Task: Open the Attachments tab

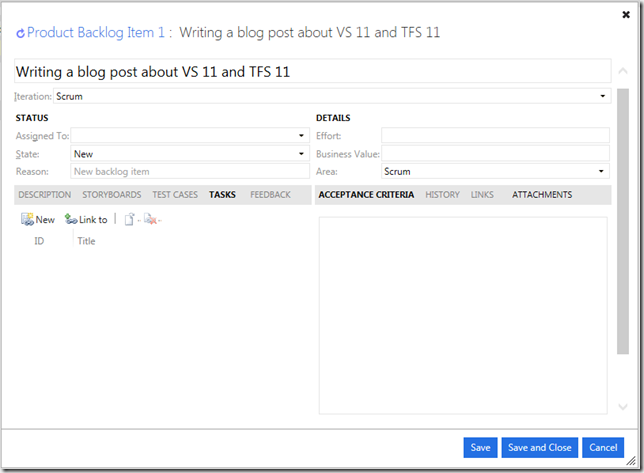Action: 542,195
